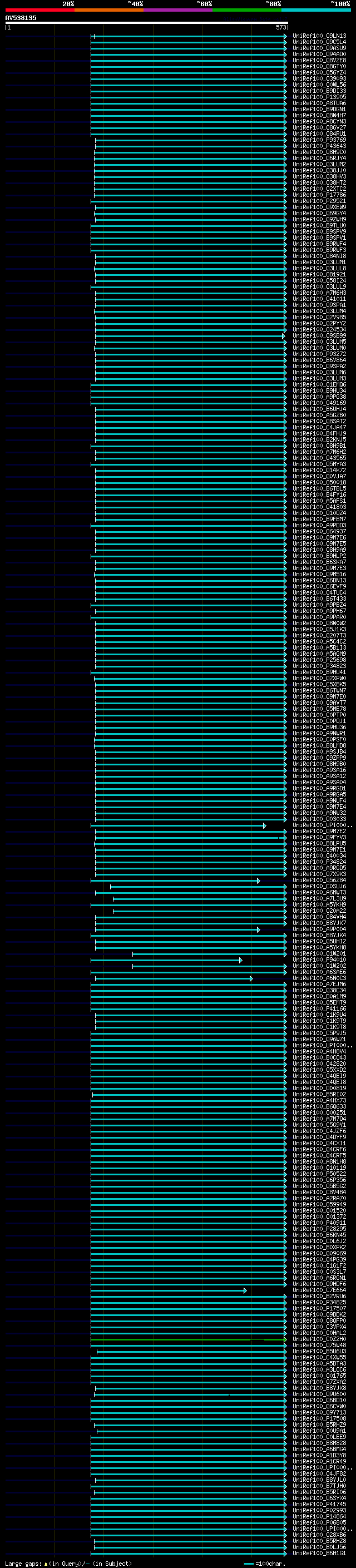Select hit UniRef100_Q39093

coord(319,78)
